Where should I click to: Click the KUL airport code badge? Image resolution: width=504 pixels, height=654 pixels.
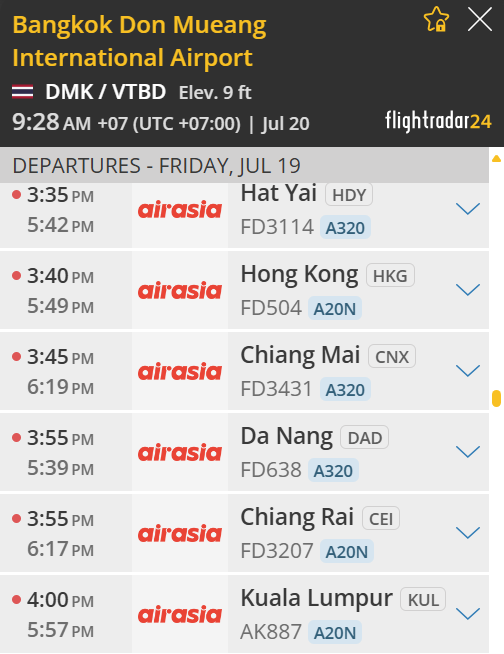coord(423,599)
